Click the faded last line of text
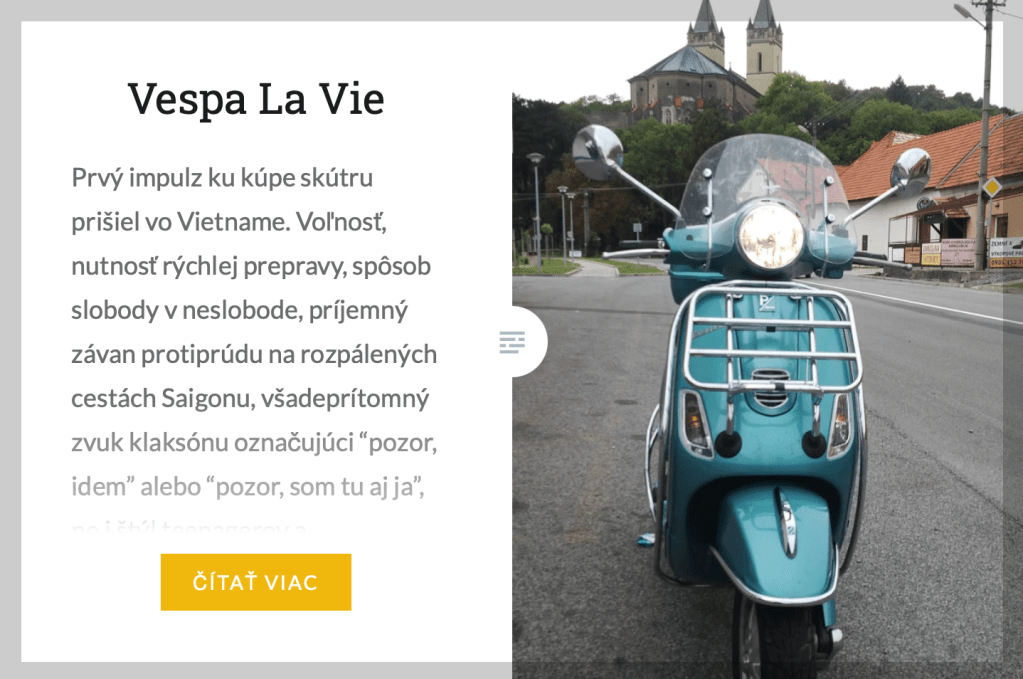 click(x=189, y=526)
